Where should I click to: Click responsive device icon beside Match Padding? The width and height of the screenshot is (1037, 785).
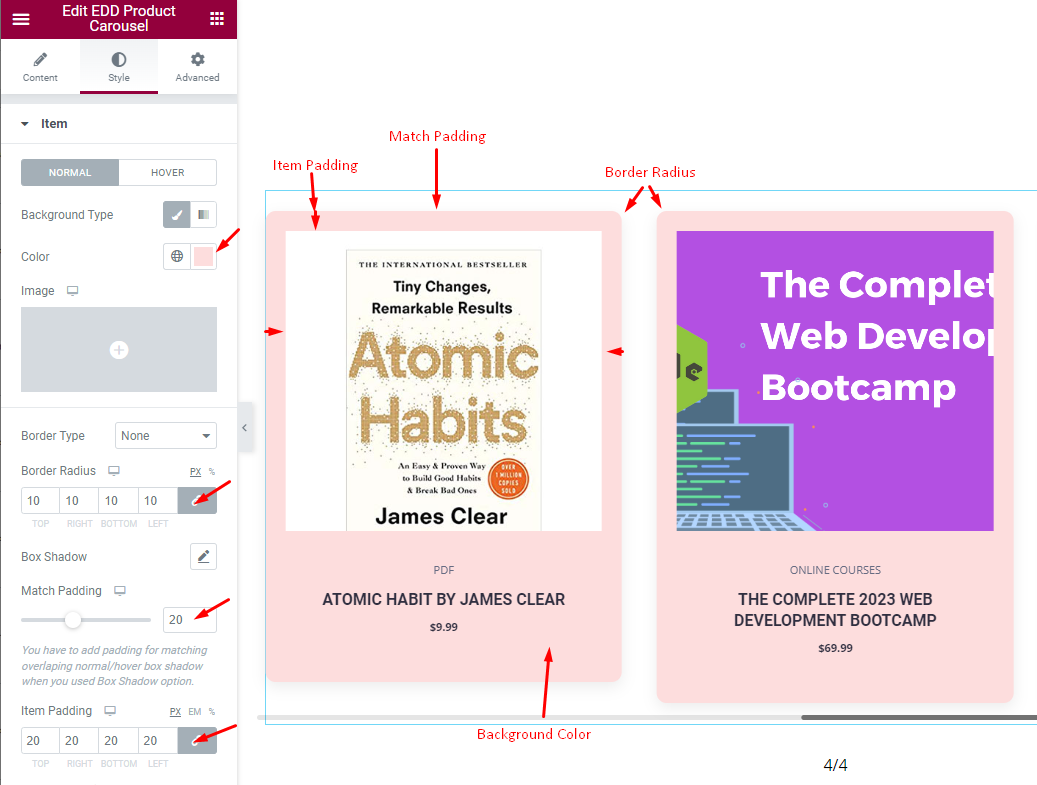pyautogui.click(x=120, y=591)
